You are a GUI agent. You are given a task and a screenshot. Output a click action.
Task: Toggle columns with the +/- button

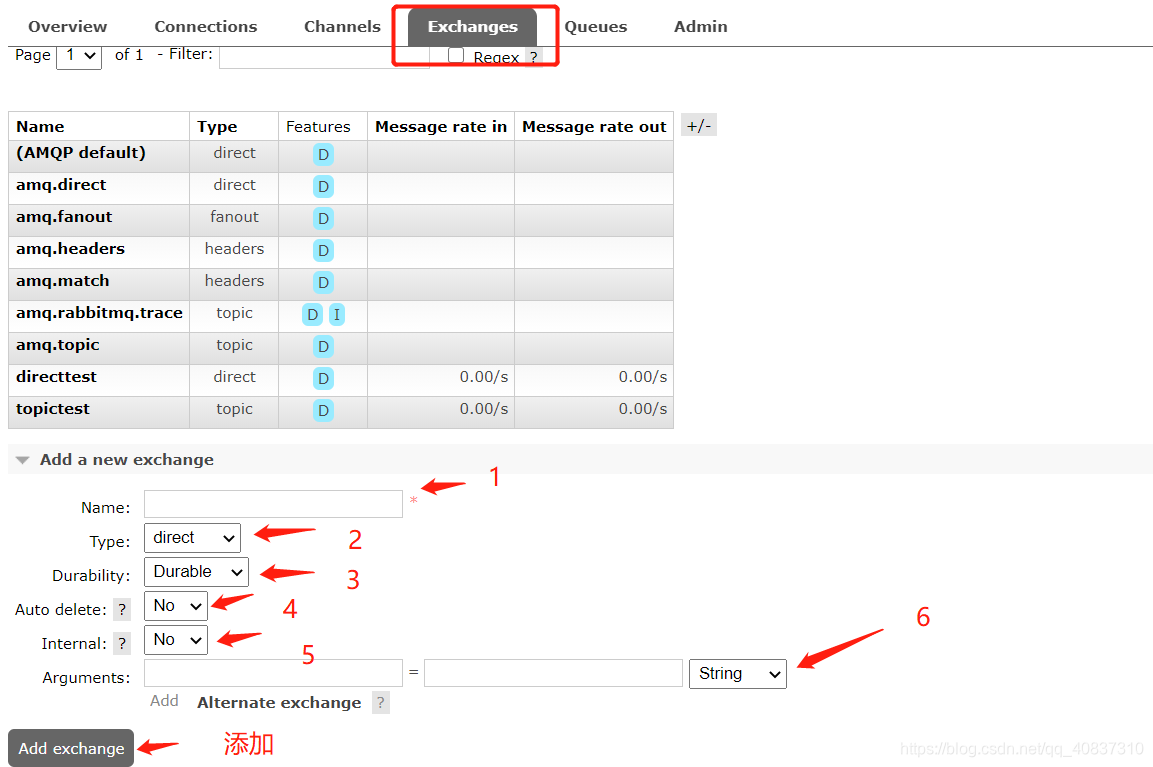pos(699,126)
